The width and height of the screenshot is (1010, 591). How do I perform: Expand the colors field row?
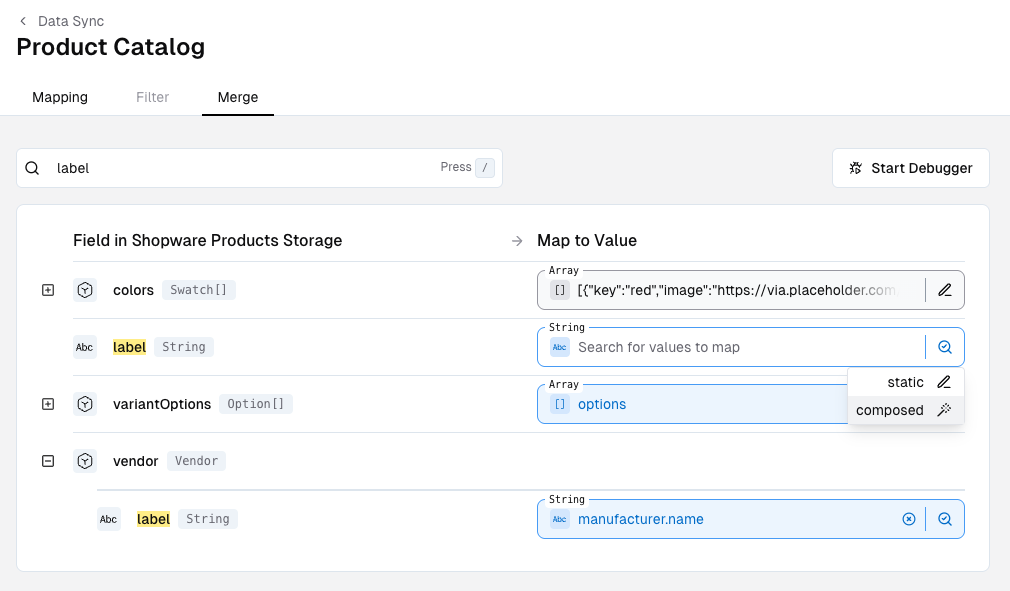coord(47,290)
